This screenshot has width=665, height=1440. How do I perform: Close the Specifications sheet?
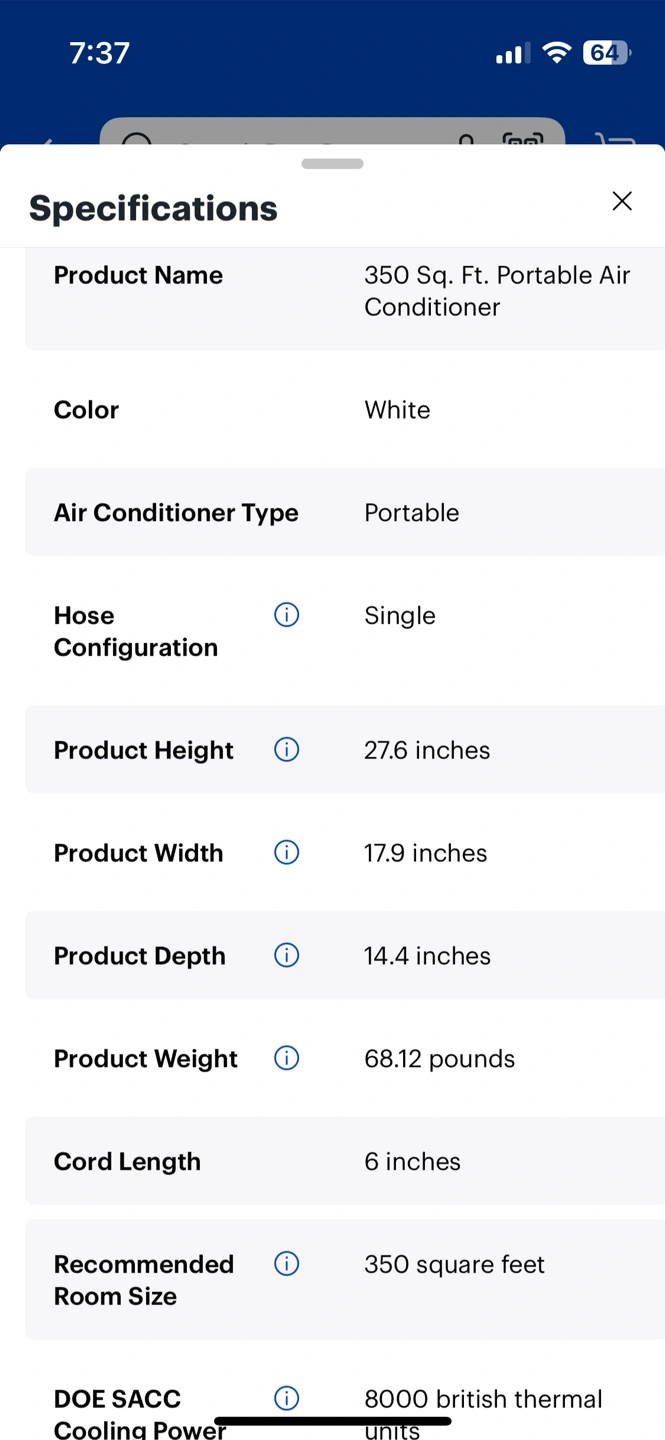[x=622, y=201]
